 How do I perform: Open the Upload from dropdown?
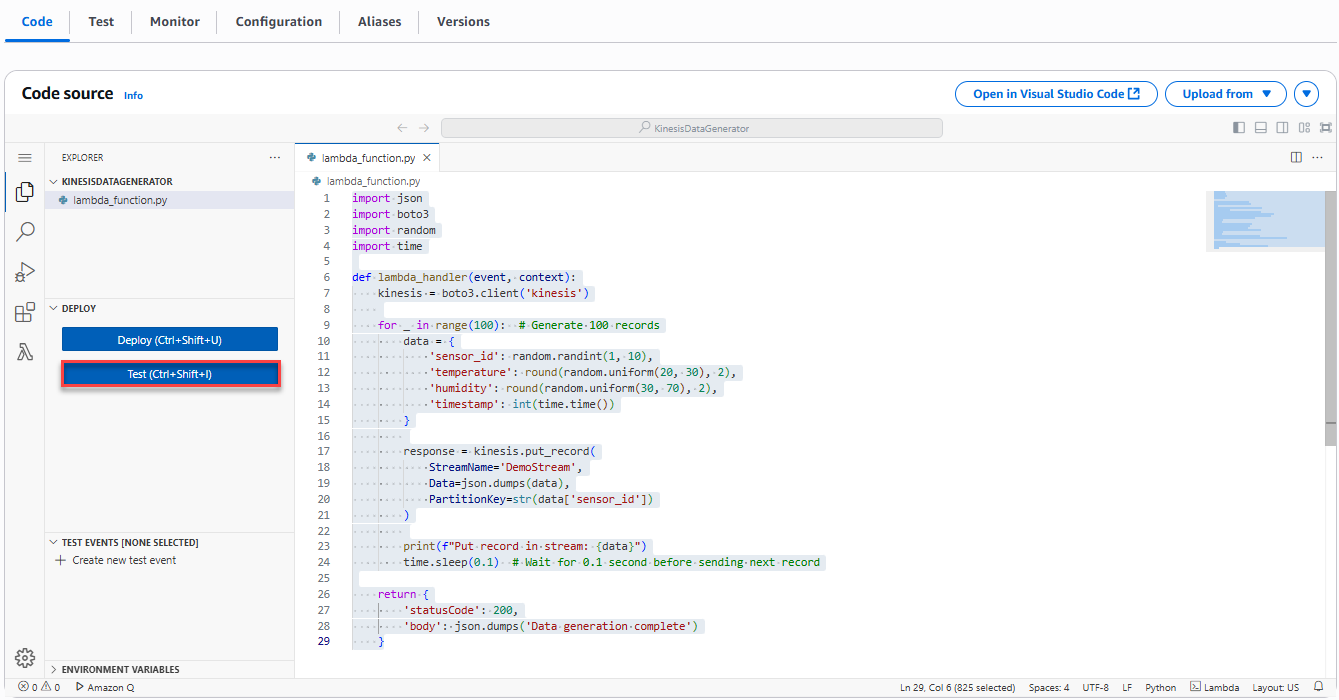(1226, 94)
